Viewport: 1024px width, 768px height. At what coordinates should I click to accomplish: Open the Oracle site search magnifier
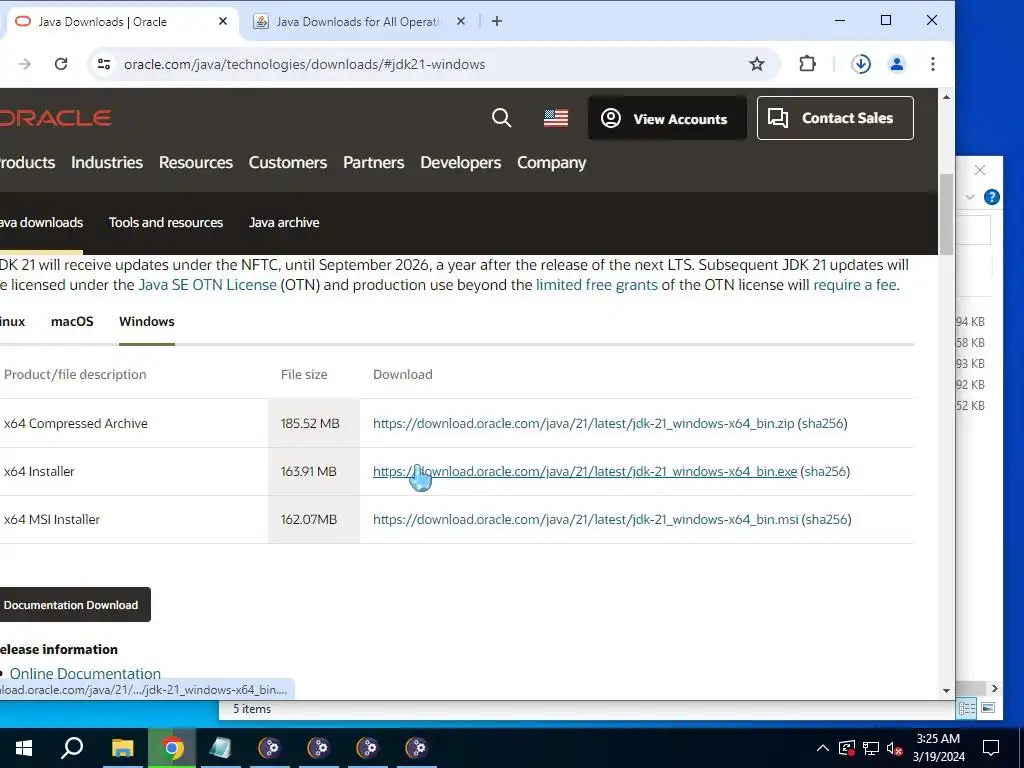click(x=502, y=118)
